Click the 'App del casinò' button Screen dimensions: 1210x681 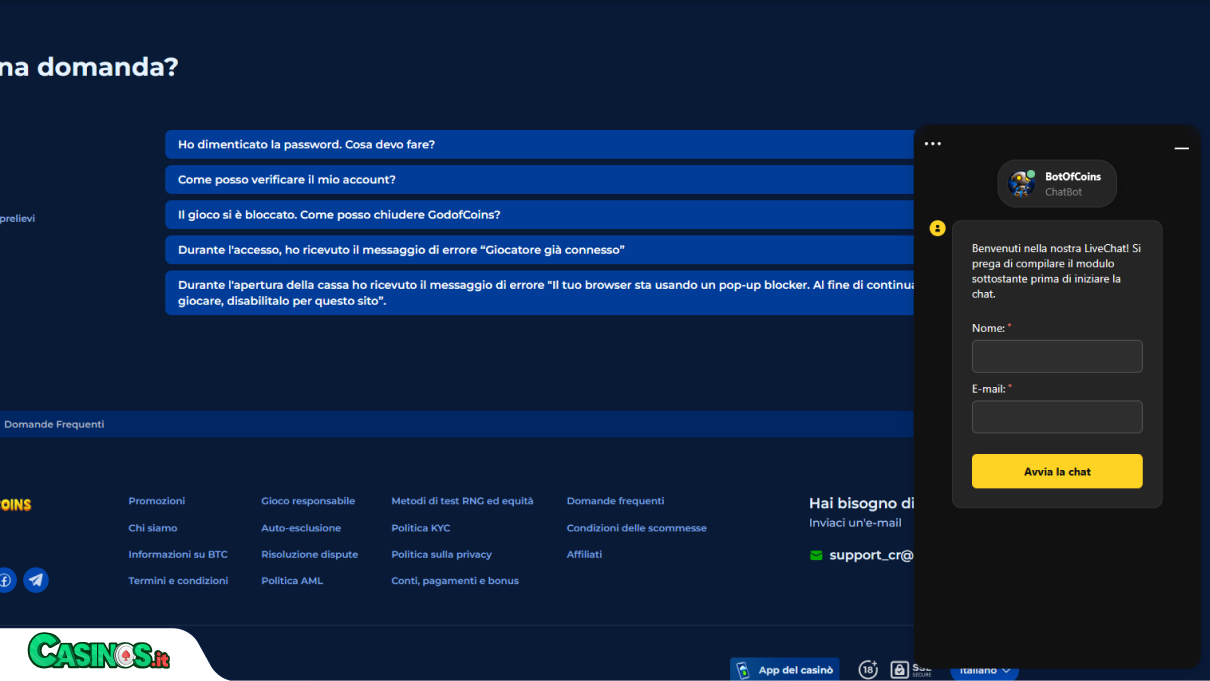[x=785, y=670]
